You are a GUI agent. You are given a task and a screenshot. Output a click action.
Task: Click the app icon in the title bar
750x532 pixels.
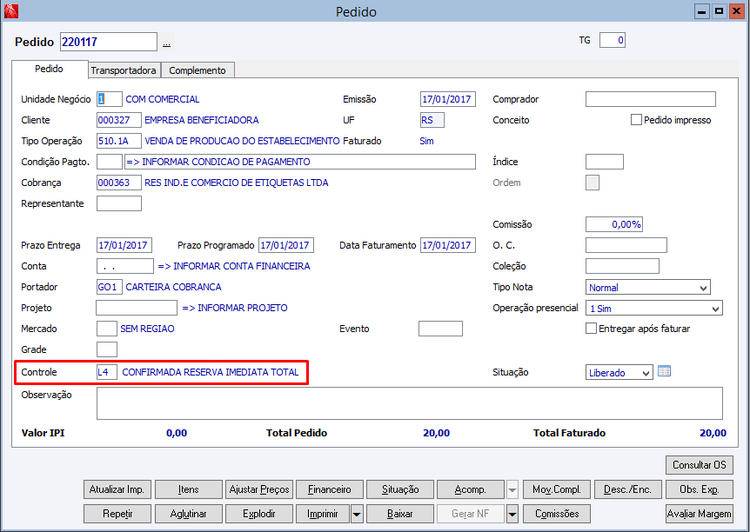pos(11,11)
